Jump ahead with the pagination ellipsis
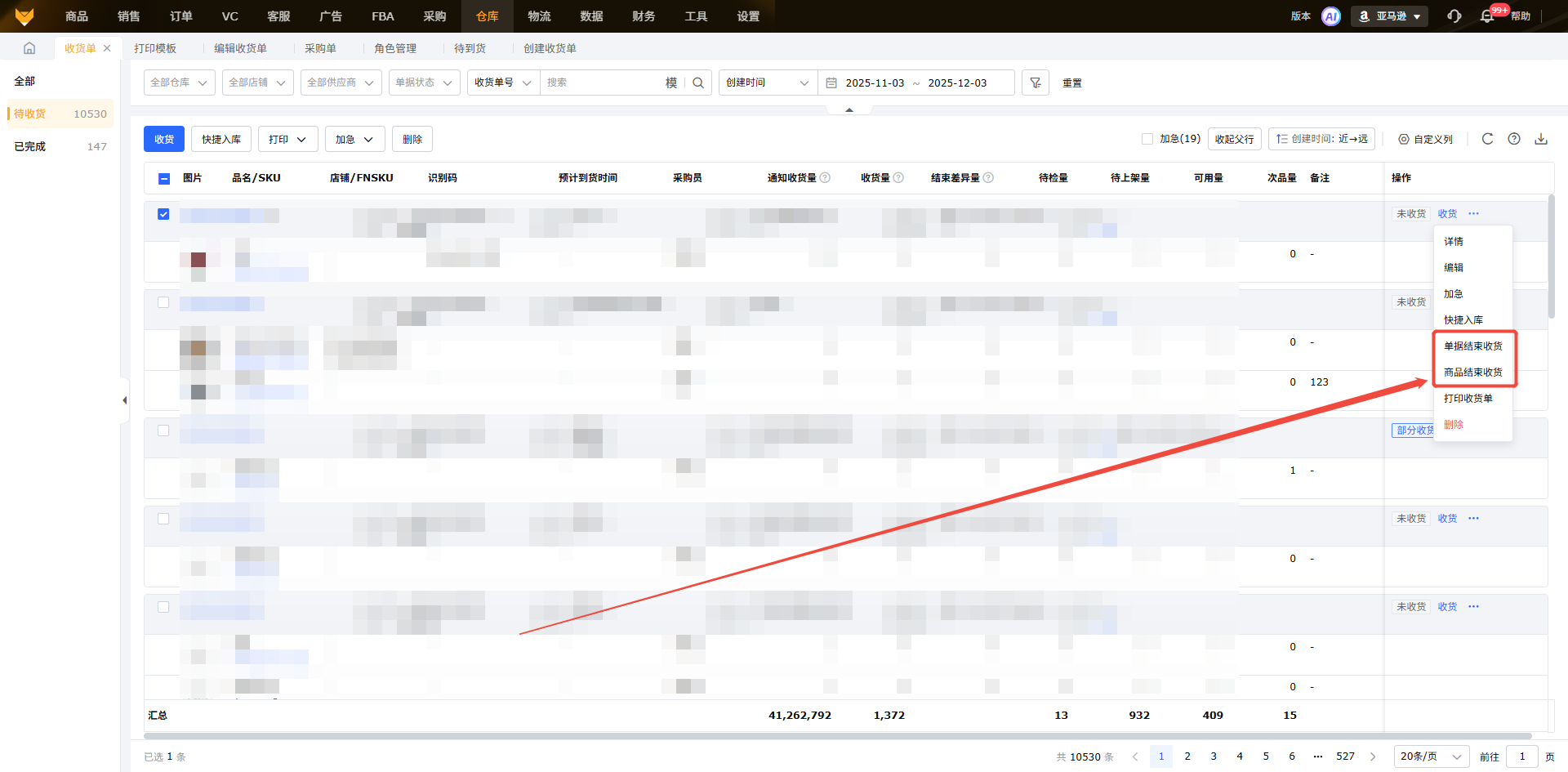The image size is (1568, 772). tap(1318, 756)
